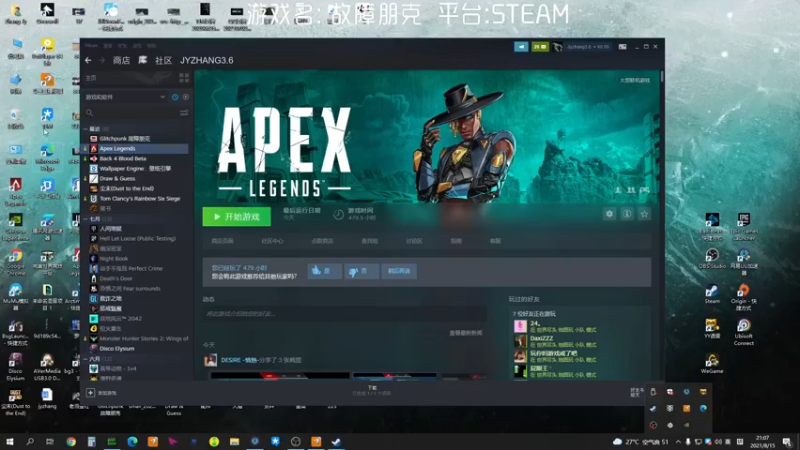This screenshot has height=450, width=800.
Task: Click the recent activity clock filter icon
Action: (x=175, y=97)
